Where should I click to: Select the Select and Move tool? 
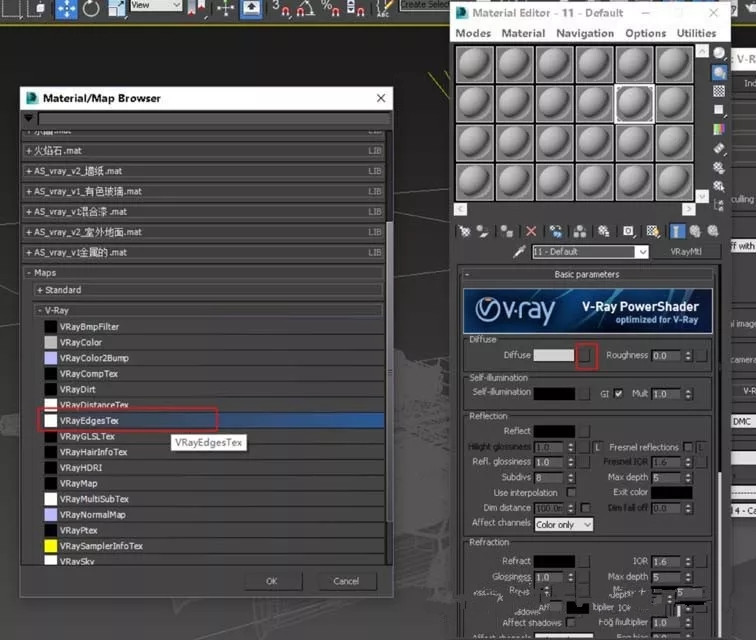[66, 8]
